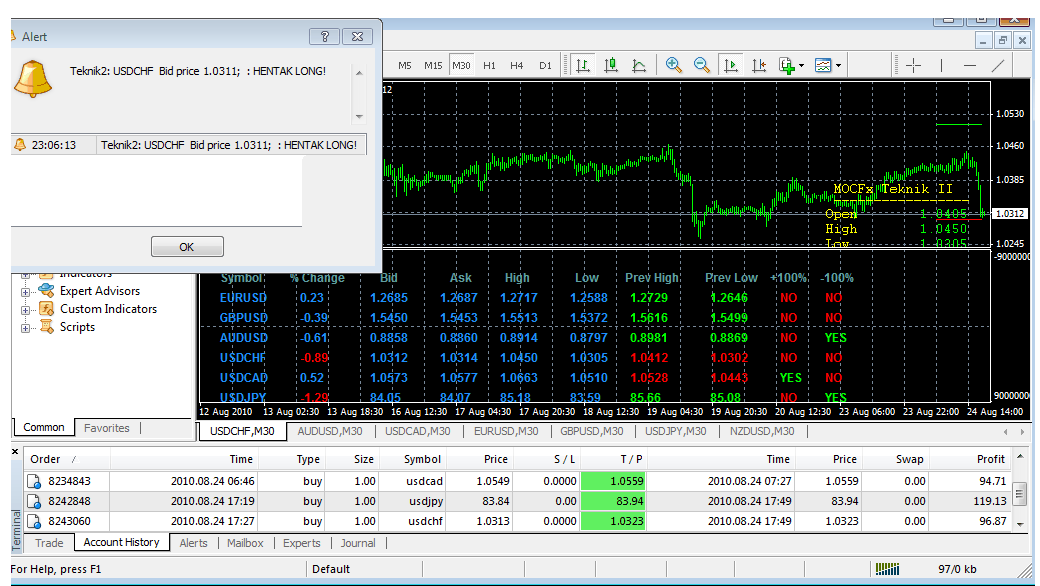
Task: Sort by the Profit column header
Action: pos(970,459)
